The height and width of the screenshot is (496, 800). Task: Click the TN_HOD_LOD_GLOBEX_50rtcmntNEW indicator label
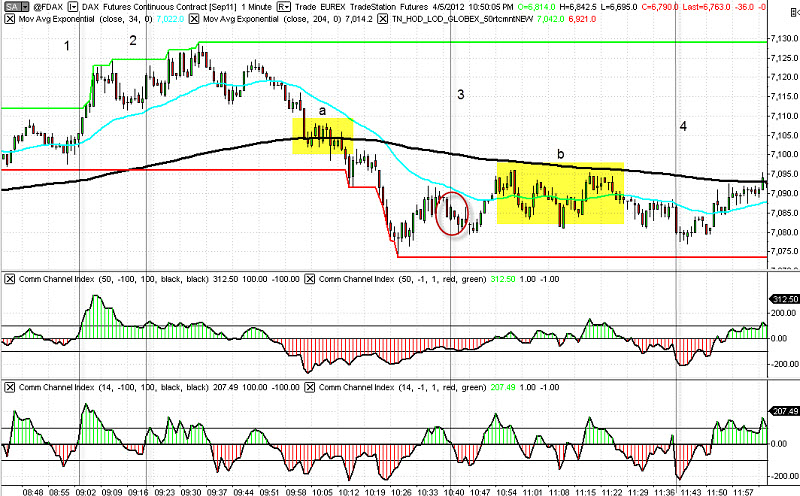[462, 19]
